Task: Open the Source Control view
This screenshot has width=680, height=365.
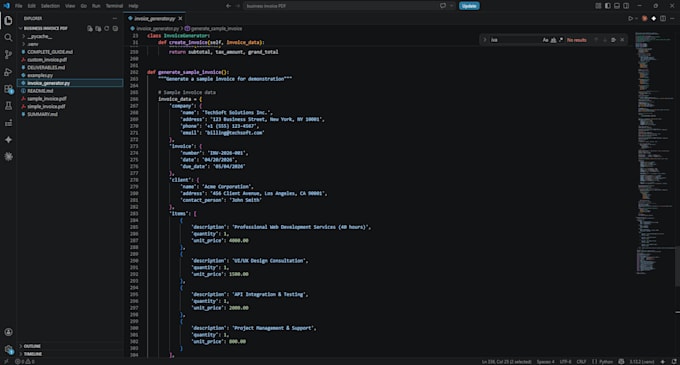Action: [8, 55]
